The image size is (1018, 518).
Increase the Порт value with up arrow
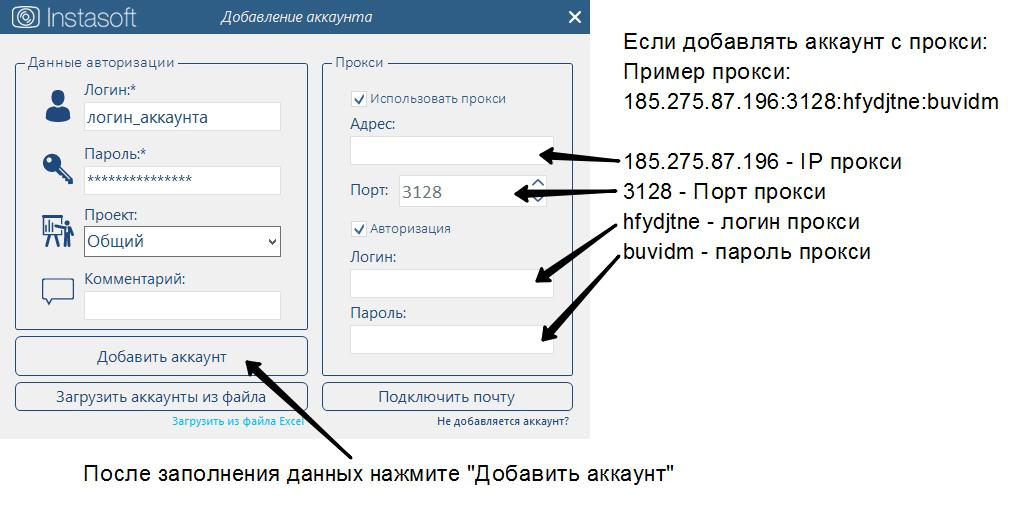click(538, 184)
